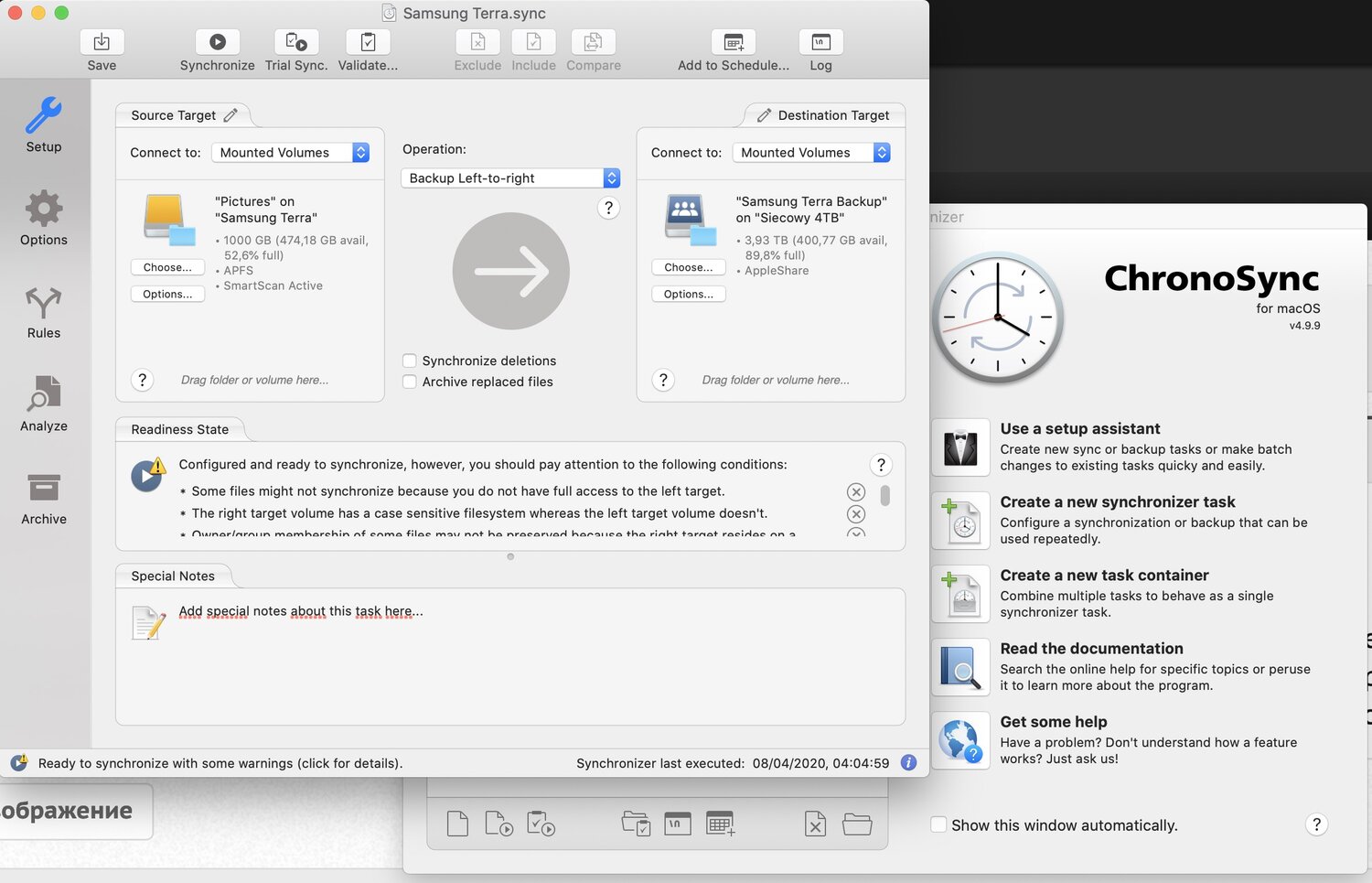Click the document-with-X icon in background toolbar
1372x883 pixels.
click(x=815, y=824)
